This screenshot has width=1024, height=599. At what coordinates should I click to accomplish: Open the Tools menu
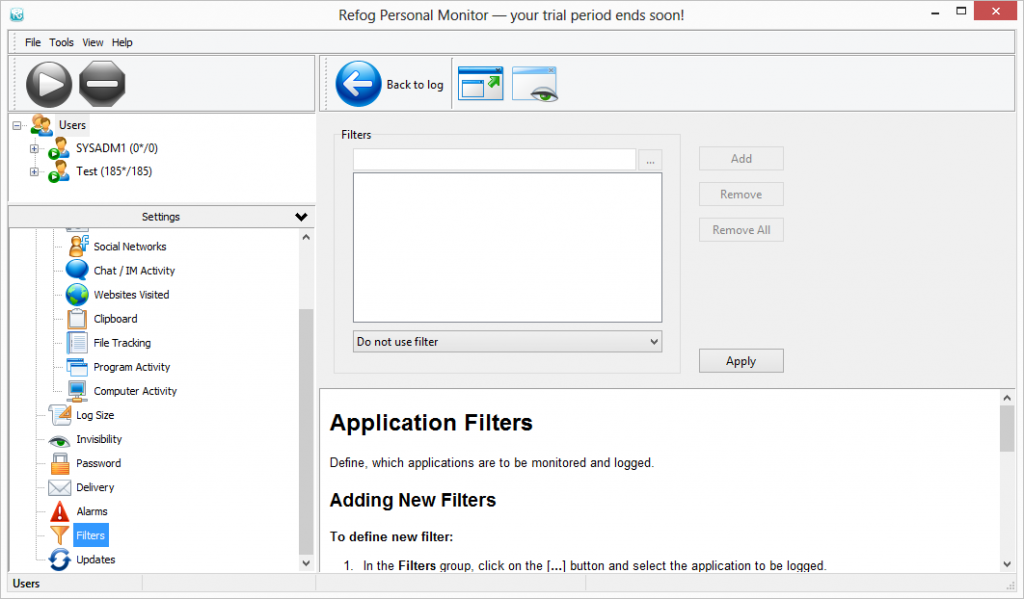62,43
